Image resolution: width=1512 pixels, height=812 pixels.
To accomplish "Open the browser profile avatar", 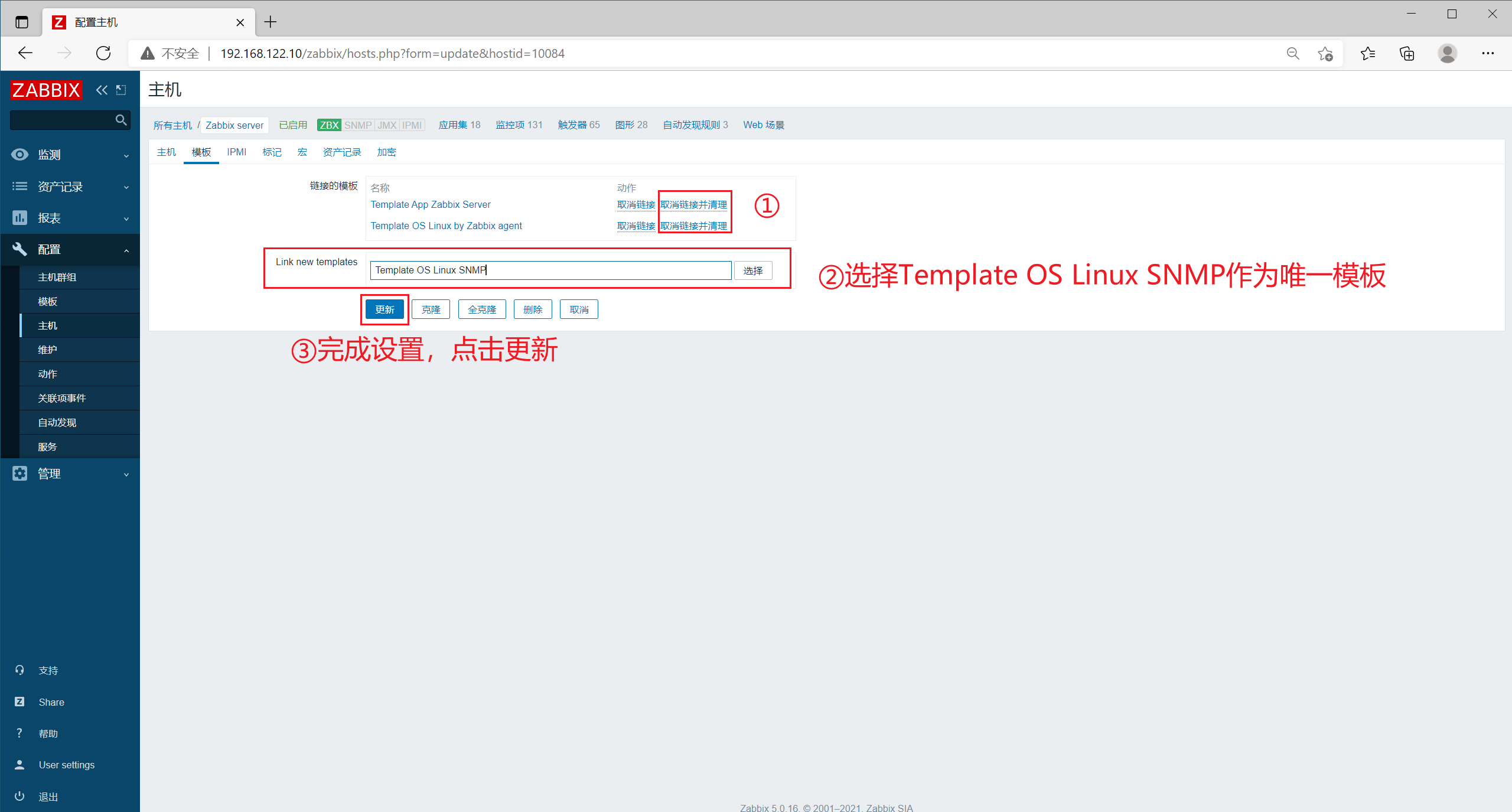I will pyautogui.click(x=1447, y=54).
